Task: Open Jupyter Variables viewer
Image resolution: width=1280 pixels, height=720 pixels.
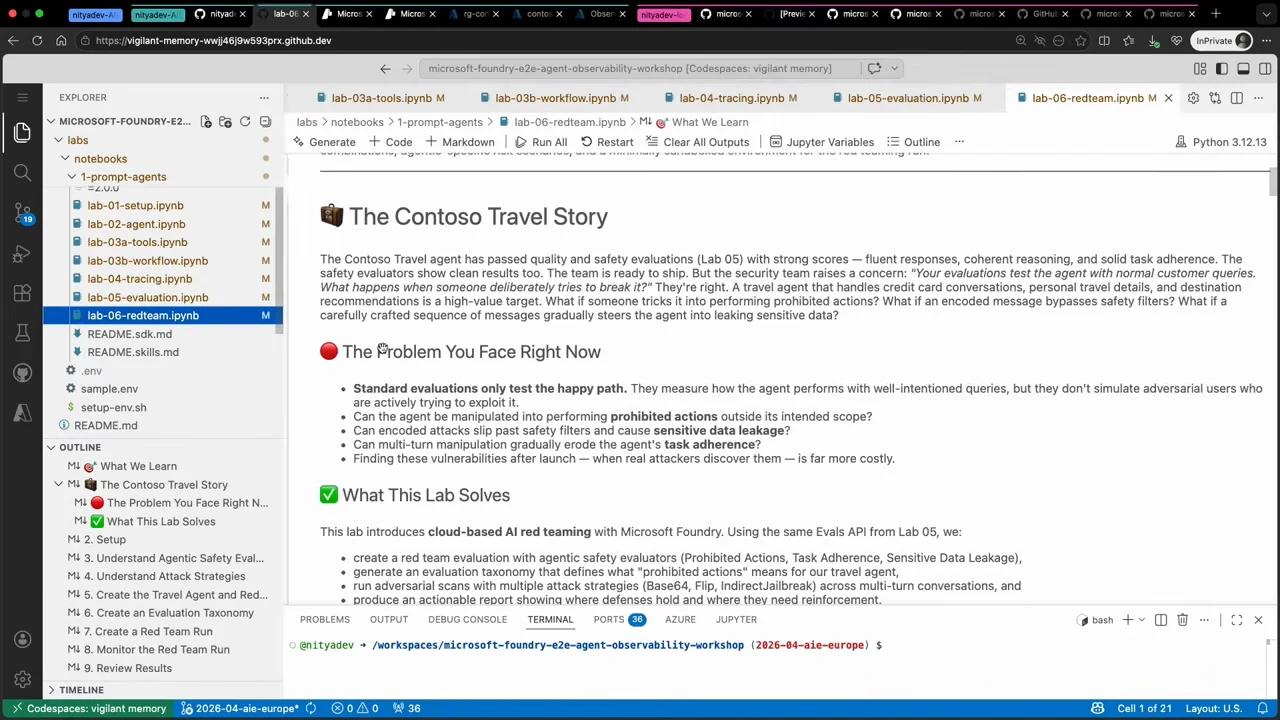Action: coord(821,142)
